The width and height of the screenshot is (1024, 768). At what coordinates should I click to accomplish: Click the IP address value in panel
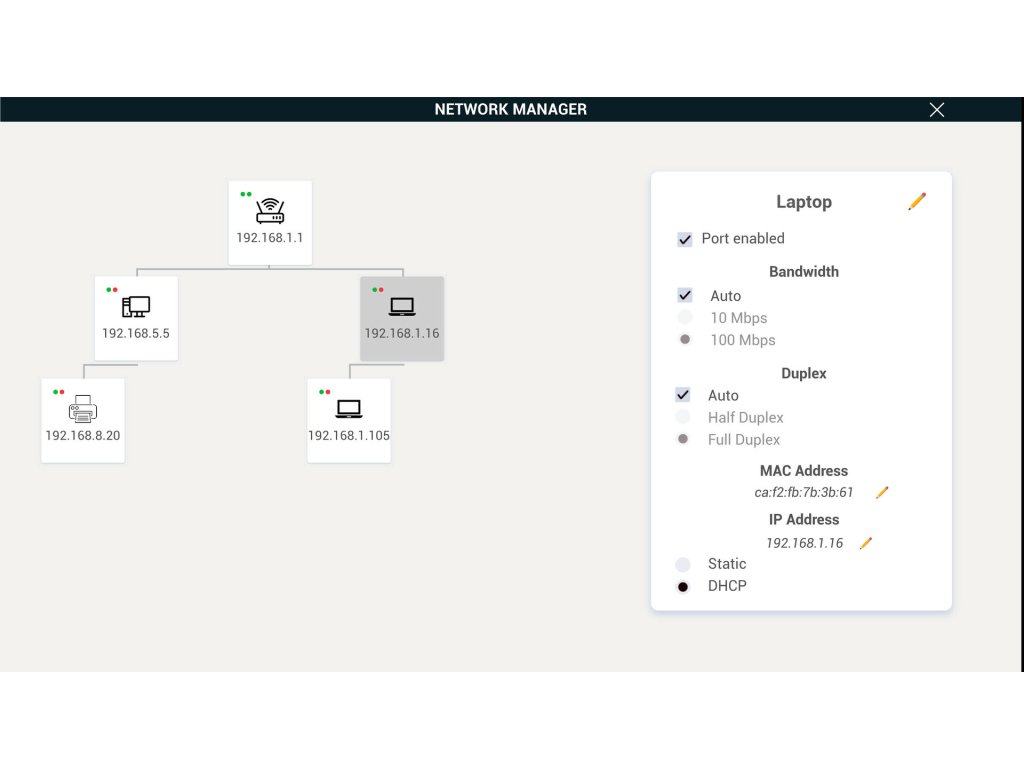804,543
